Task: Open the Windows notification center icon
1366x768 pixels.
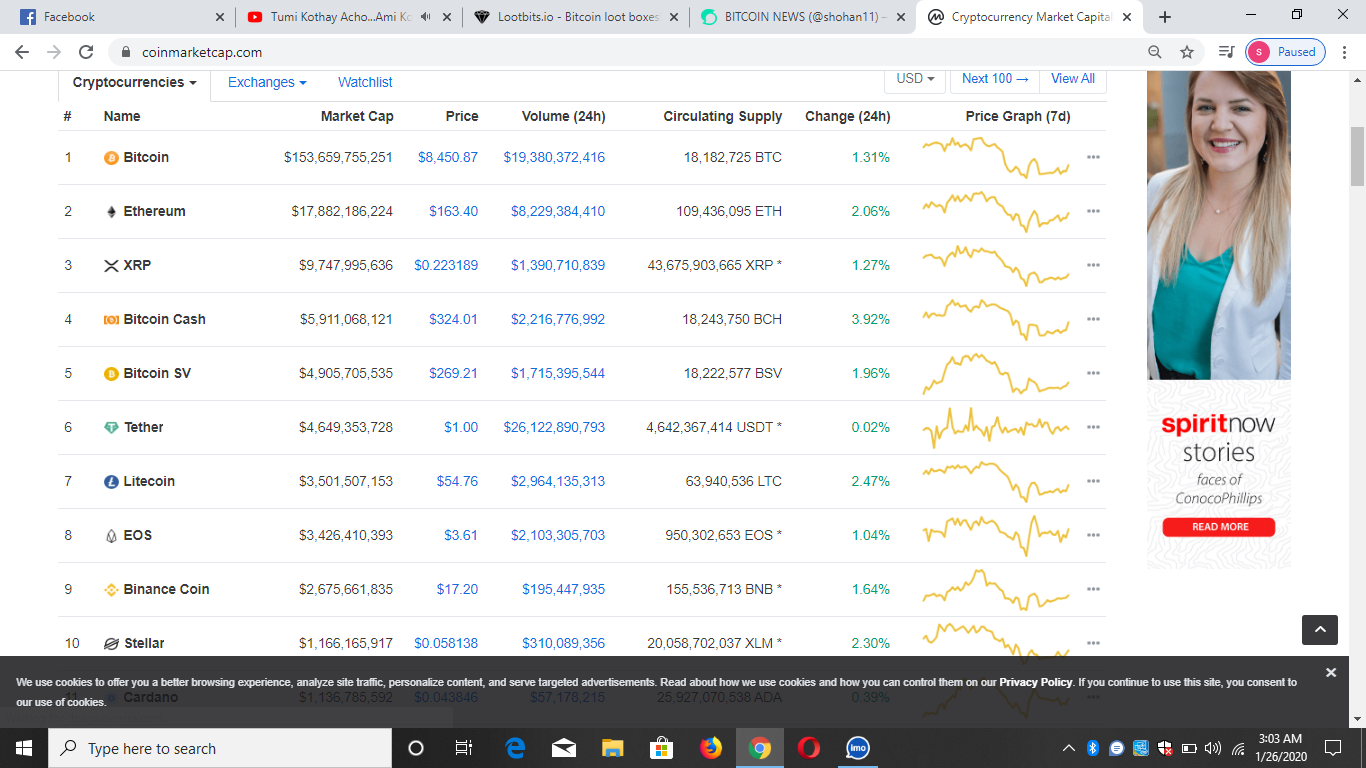Action: coord(1332,748)
